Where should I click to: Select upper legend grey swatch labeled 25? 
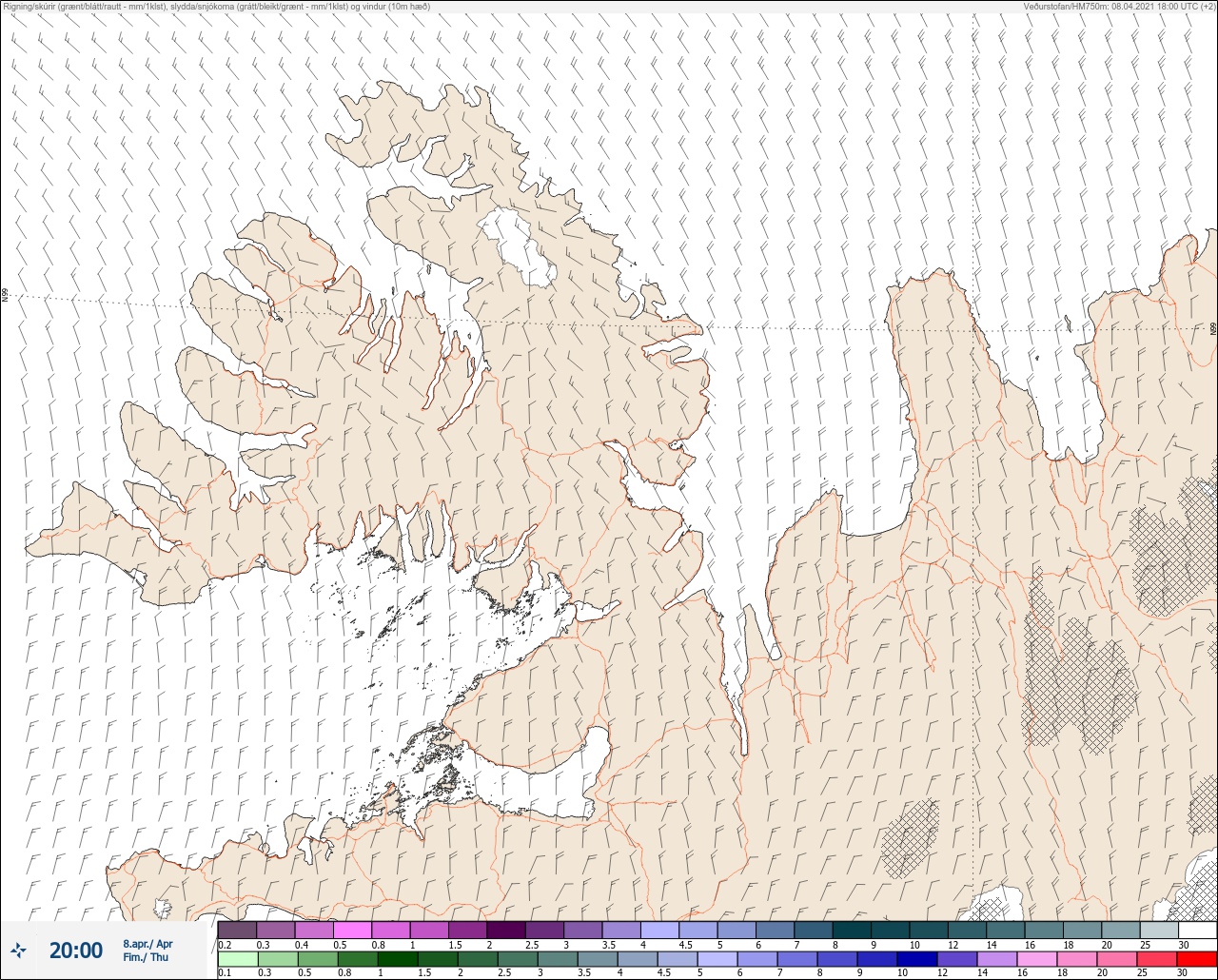(1159, 930)
